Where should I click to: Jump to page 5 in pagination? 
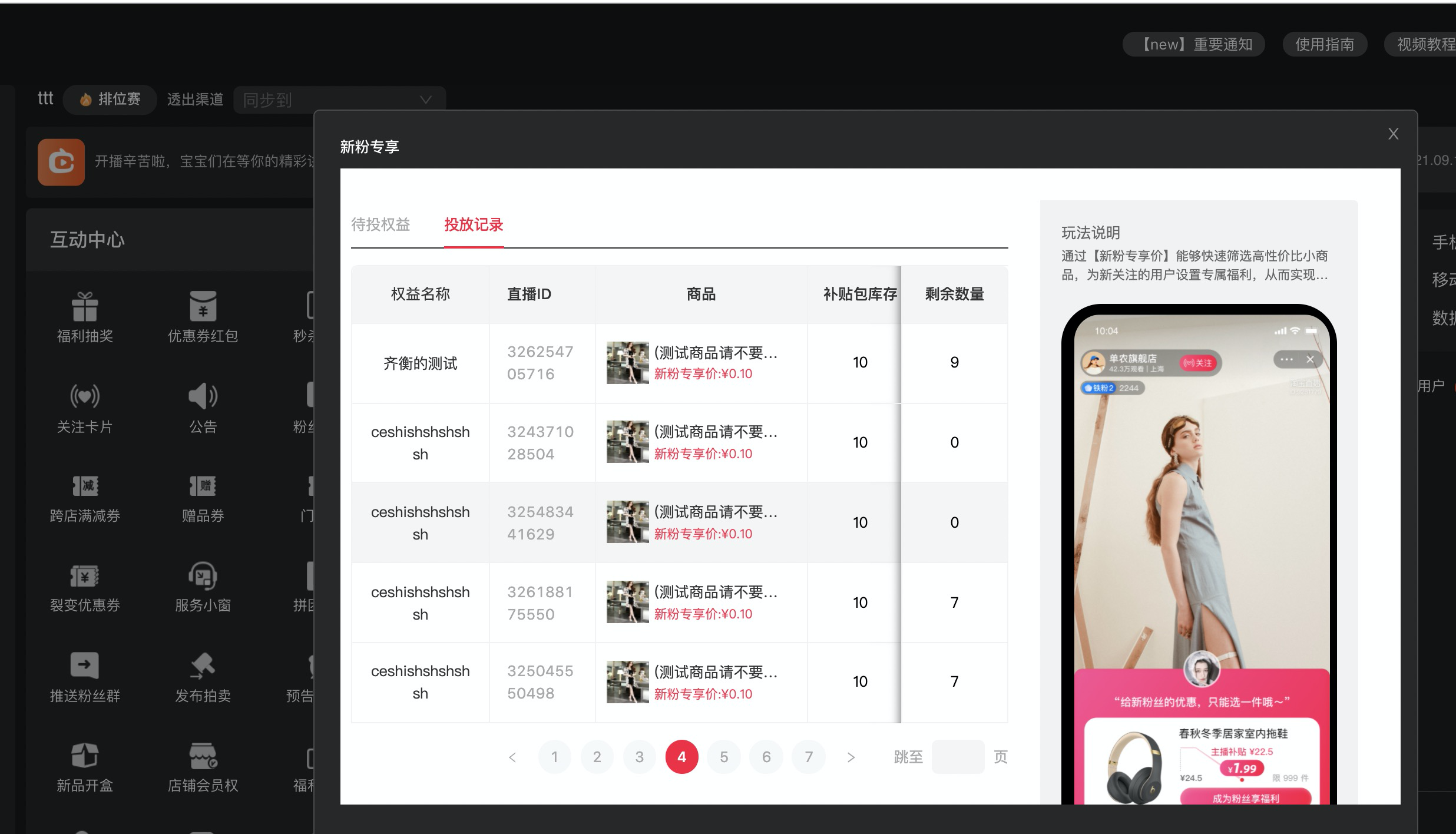724,757
